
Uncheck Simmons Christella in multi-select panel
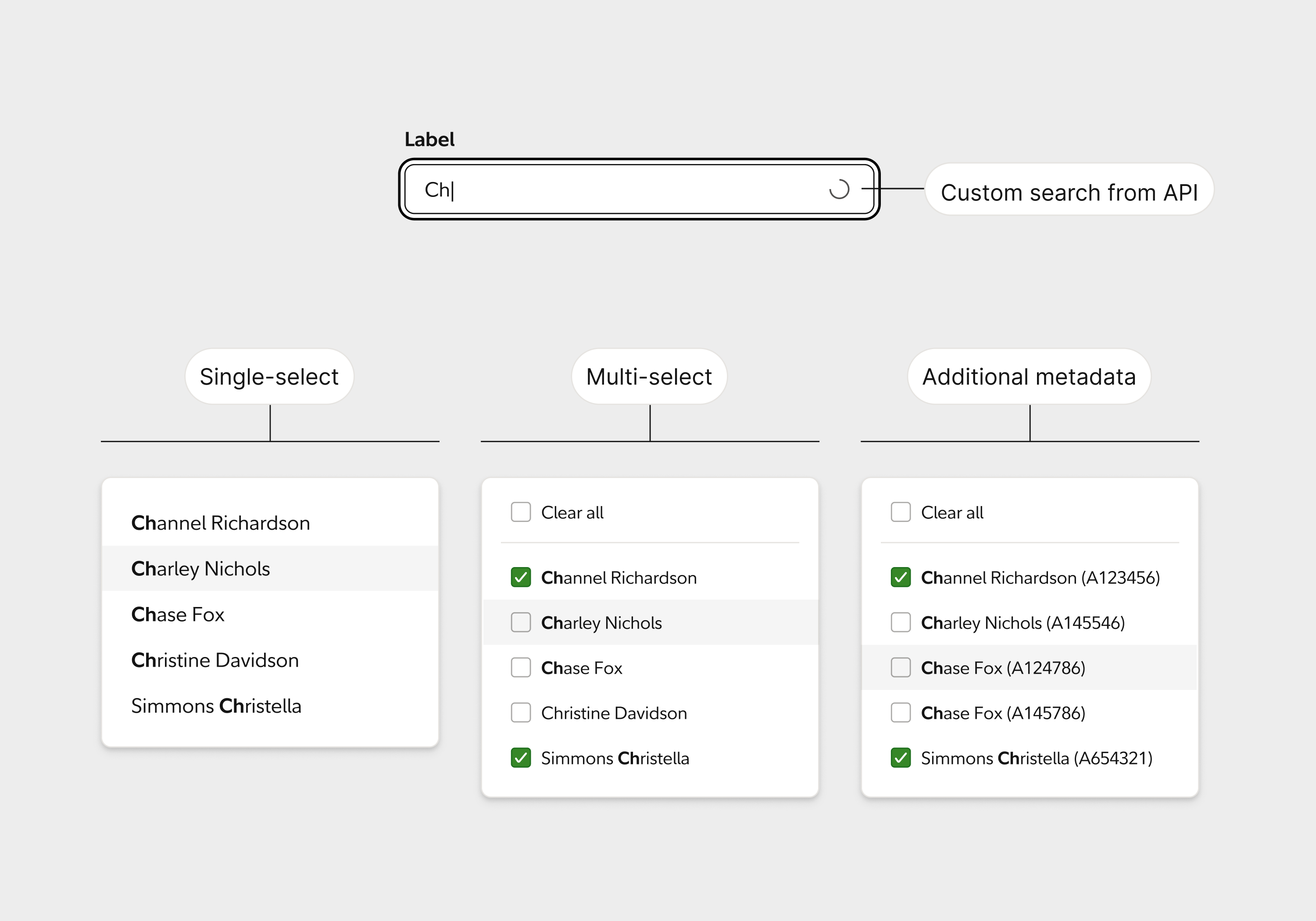[x=520, y=758]
